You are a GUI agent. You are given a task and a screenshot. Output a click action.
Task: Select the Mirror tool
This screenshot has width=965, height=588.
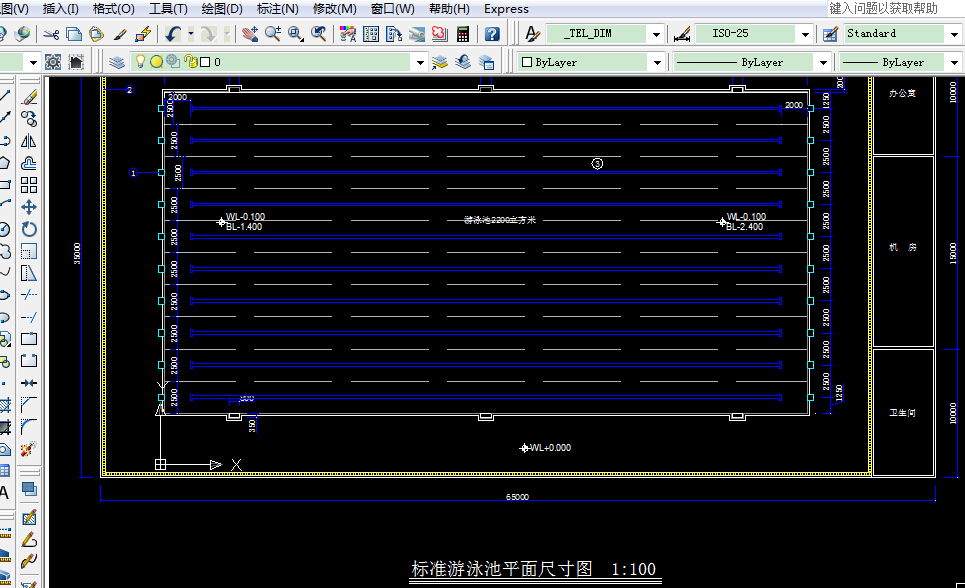pyautogui.click(x=29, y=141)
